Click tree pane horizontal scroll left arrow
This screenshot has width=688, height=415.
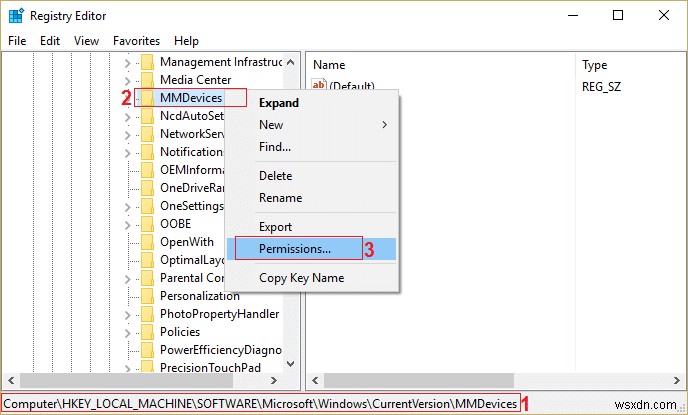tap(11, 380)
